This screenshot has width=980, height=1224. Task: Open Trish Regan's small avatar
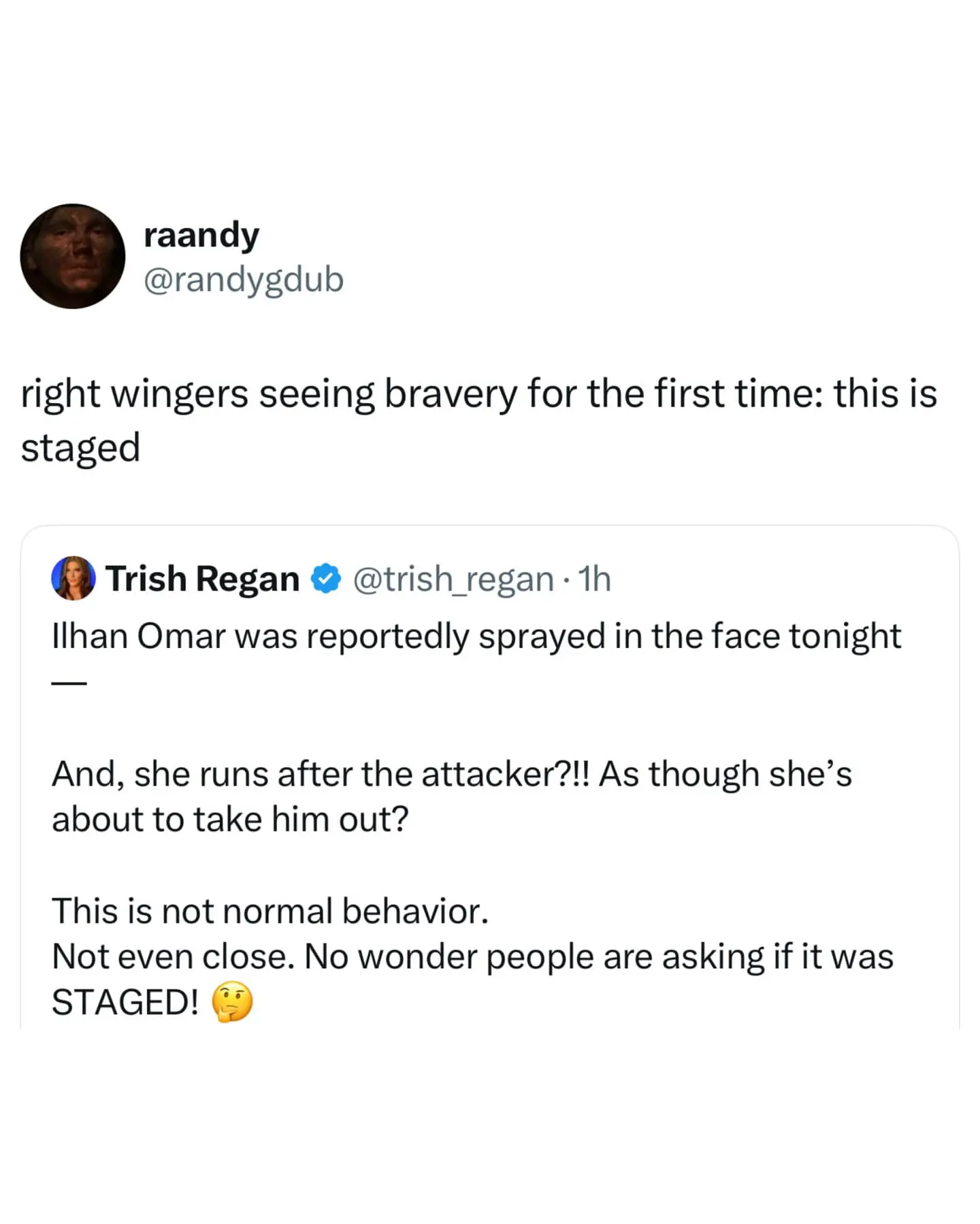(73, 579)
